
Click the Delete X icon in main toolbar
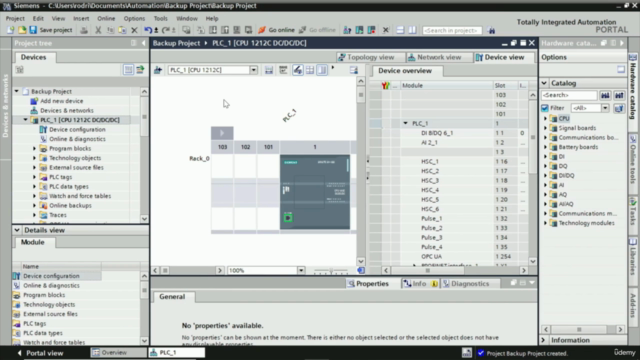point(134,30)
